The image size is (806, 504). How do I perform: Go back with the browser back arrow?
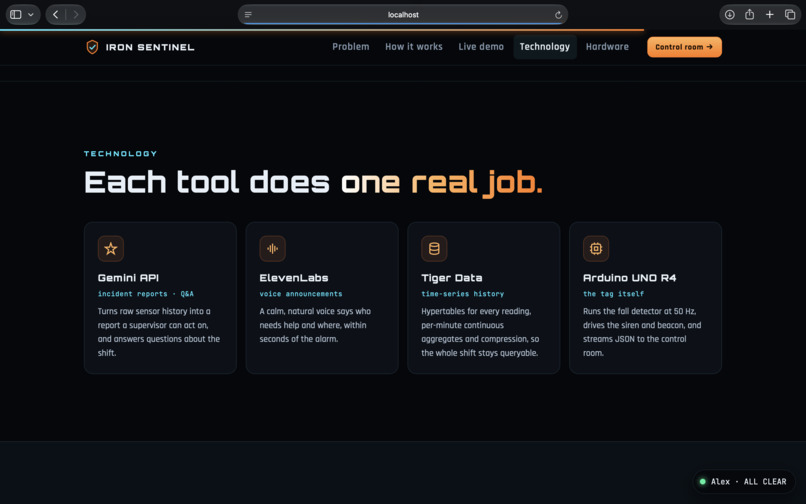pyautogui.click(x=56, y=14)
